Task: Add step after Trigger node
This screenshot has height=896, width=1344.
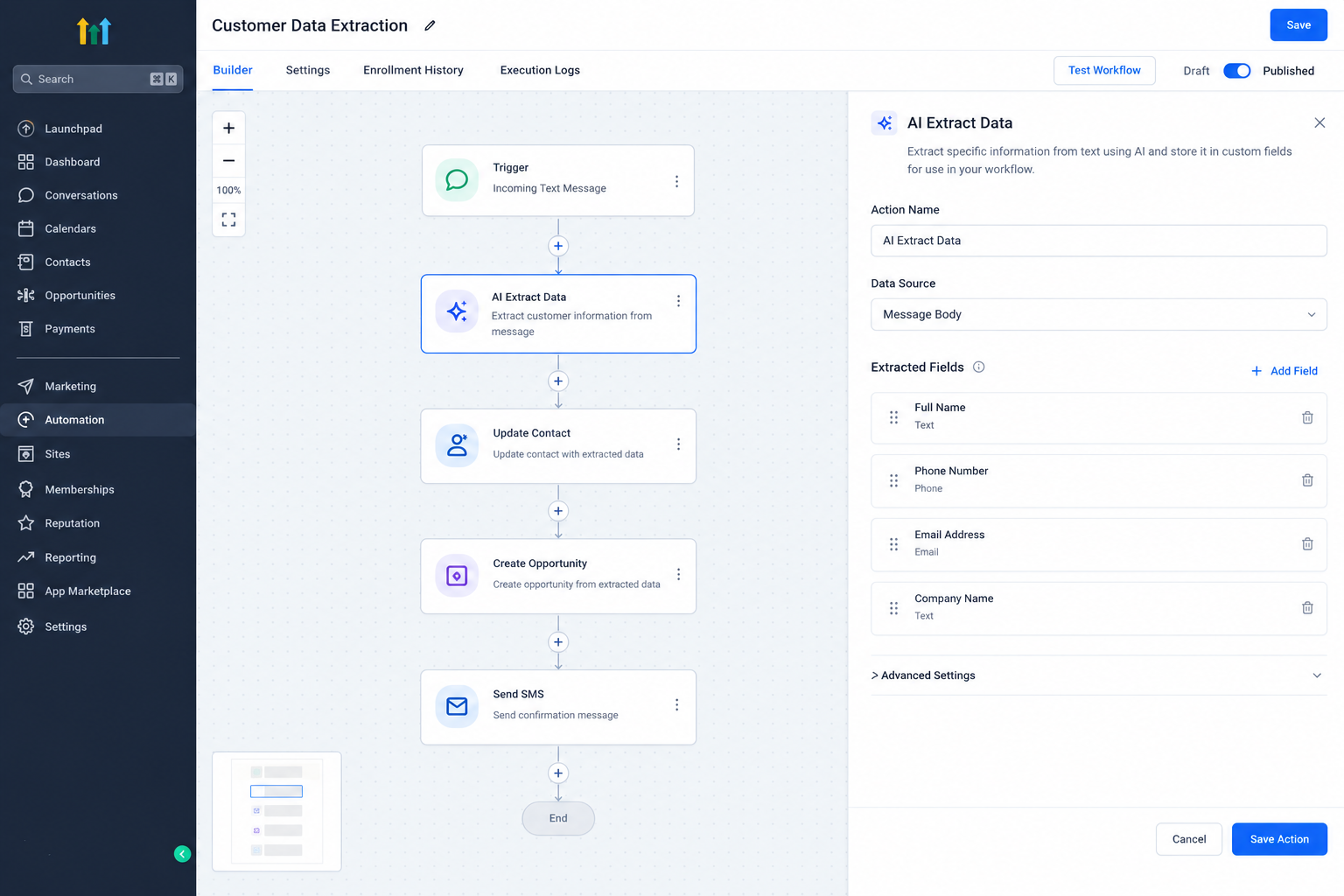Action: click(x=558, y=246)
